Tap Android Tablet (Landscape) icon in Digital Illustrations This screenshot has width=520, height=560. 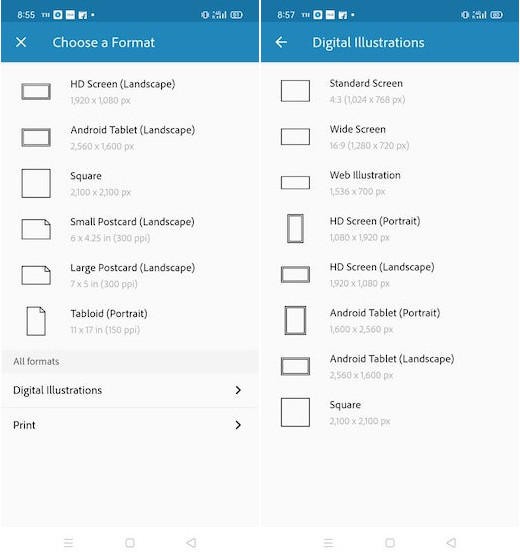(x=295, y=366)
